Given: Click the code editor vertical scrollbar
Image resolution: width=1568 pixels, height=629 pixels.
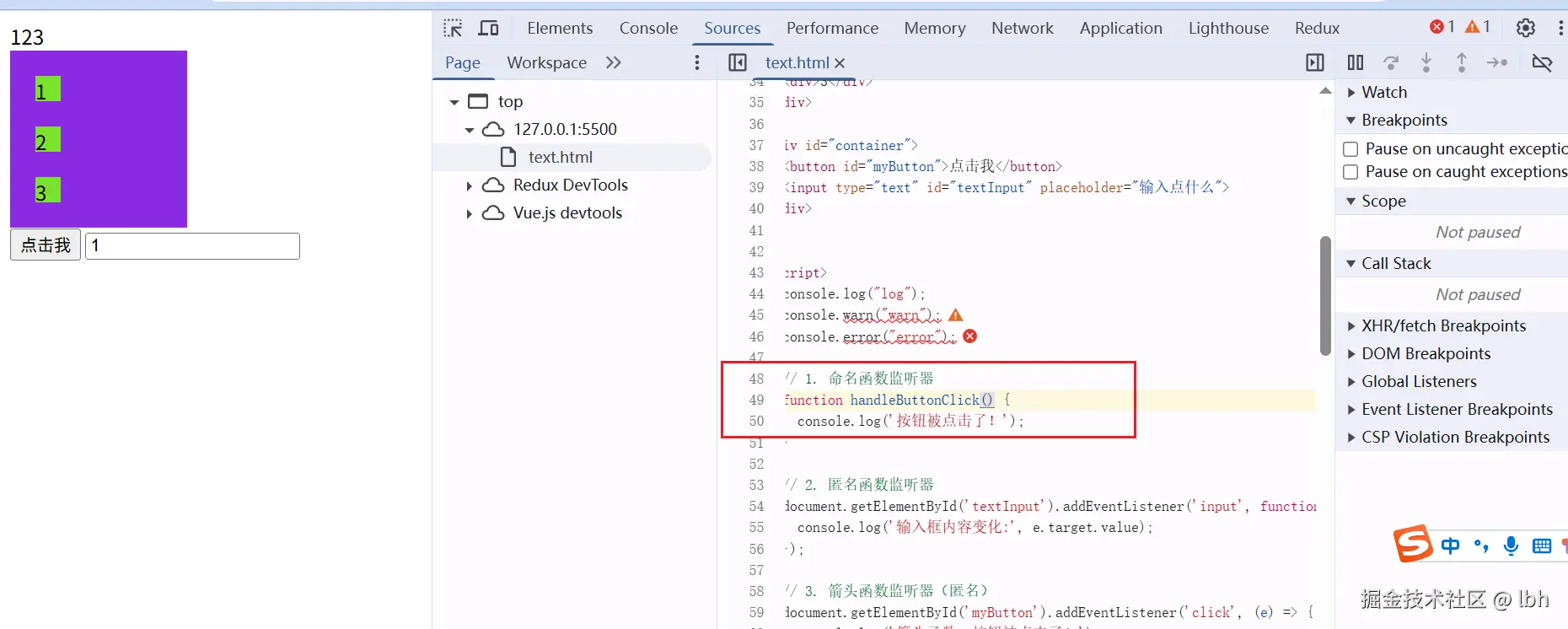Looking at the screenshot, I should coord(1325,295).
